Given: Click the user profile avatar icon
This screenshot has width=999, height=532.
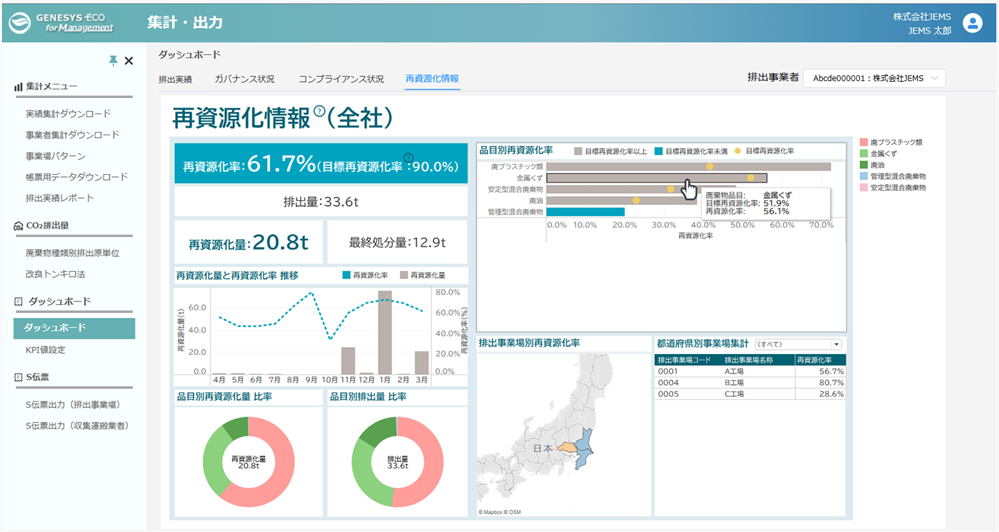Looking at the screenshot, I should (x=972, y=23).
